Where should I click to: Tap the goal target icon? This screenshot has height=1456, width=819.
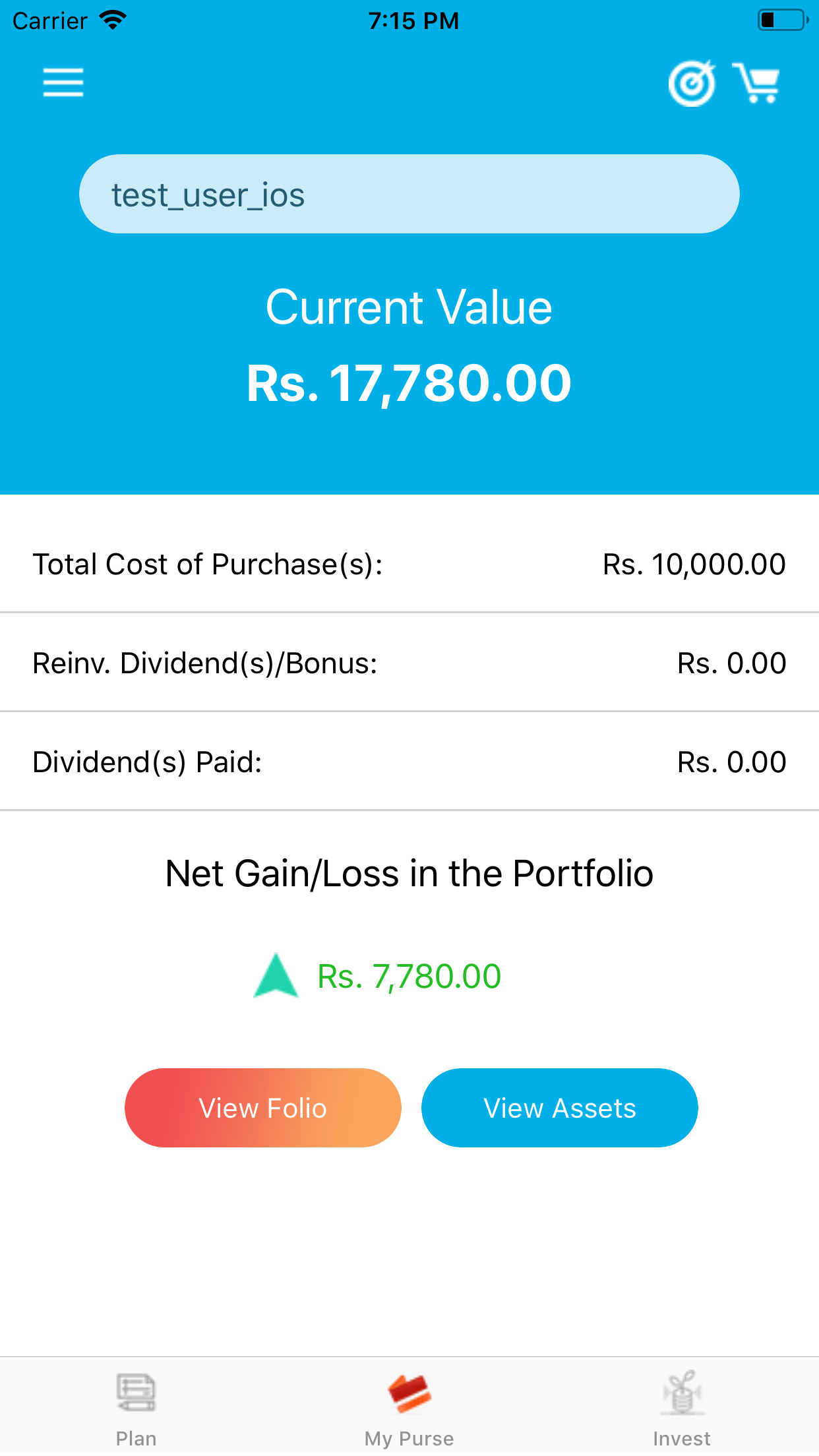pyautogui.click(x=692, y=83)
